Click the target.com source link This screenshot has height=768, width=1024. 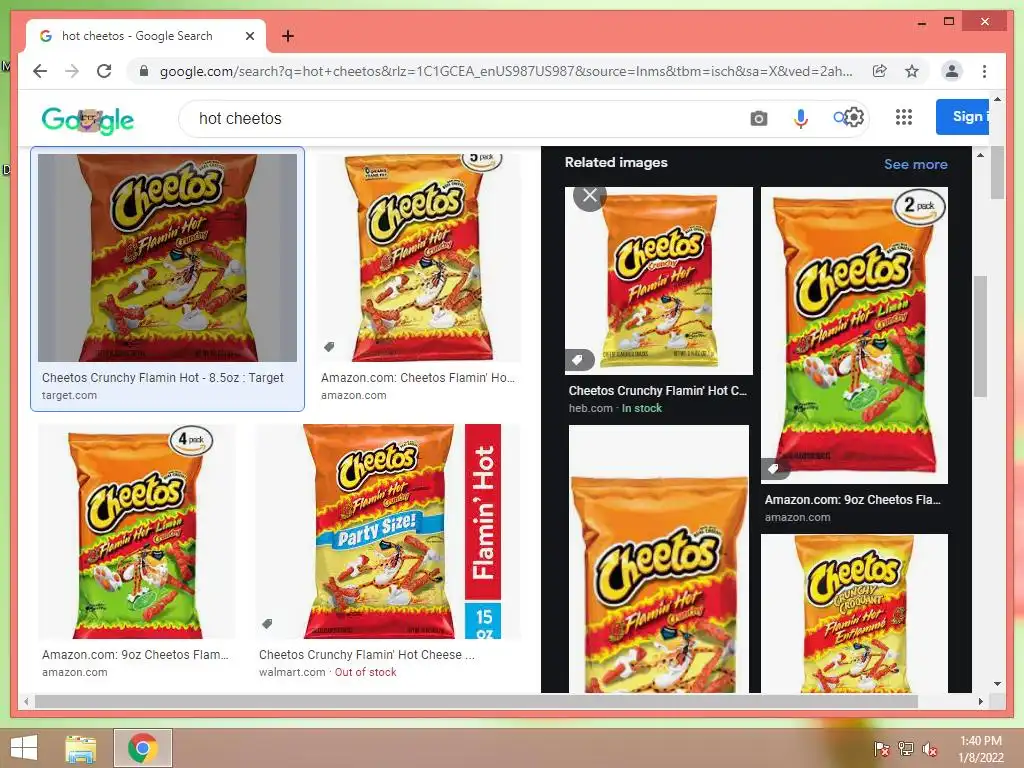pyautogui.click(x=69, y=395)
